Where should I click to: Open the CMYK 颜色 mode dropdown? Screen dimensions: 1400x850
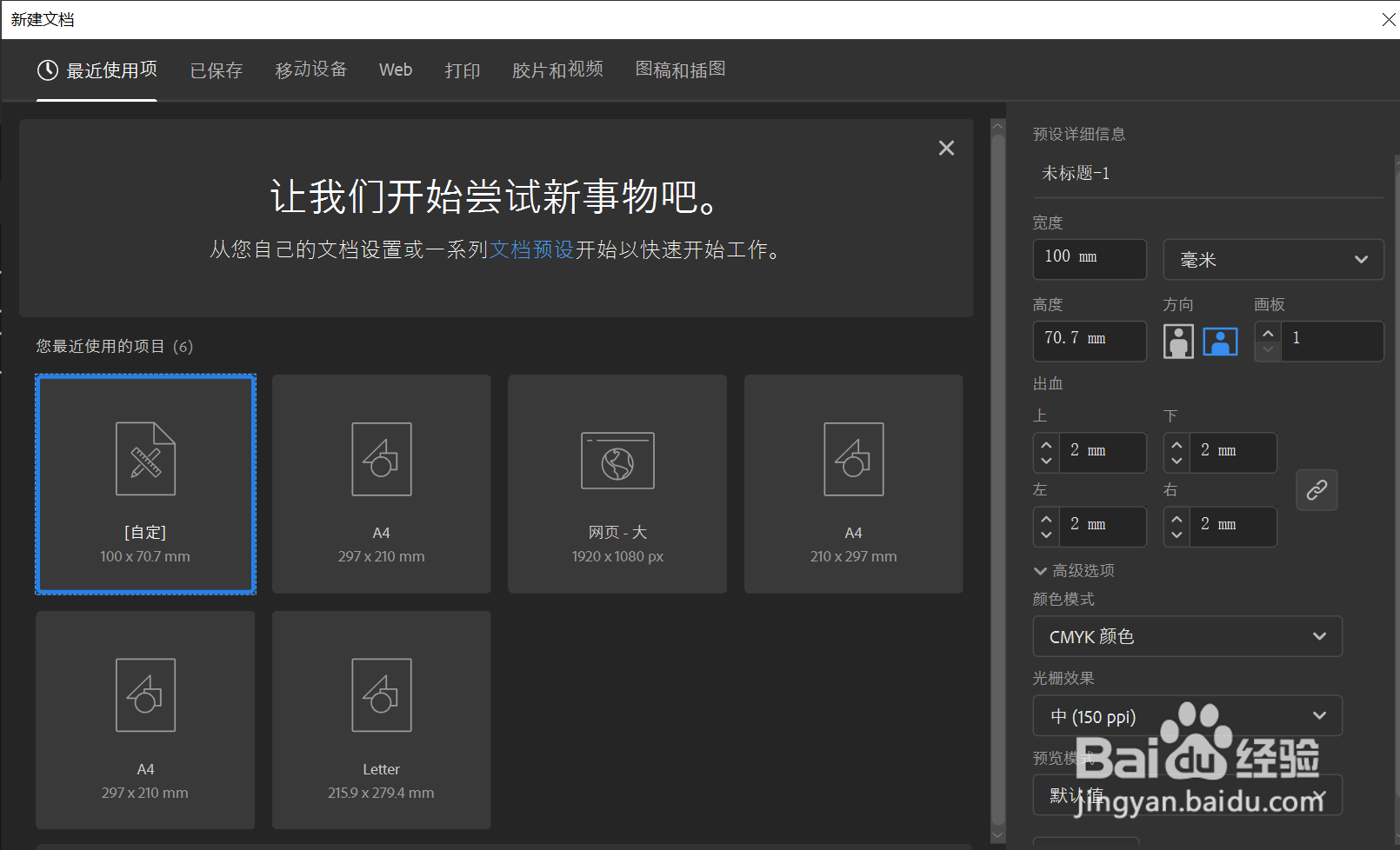[1188, 637]
